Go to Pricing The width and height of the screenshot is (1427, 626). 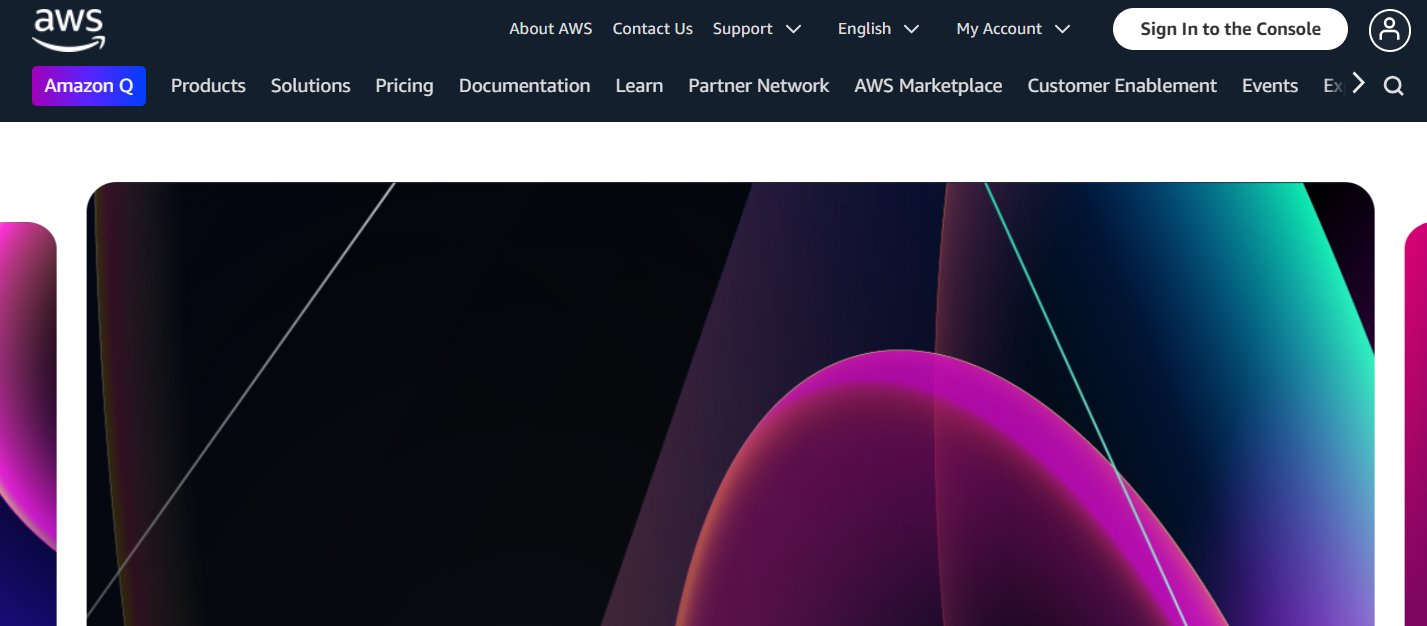404,86
